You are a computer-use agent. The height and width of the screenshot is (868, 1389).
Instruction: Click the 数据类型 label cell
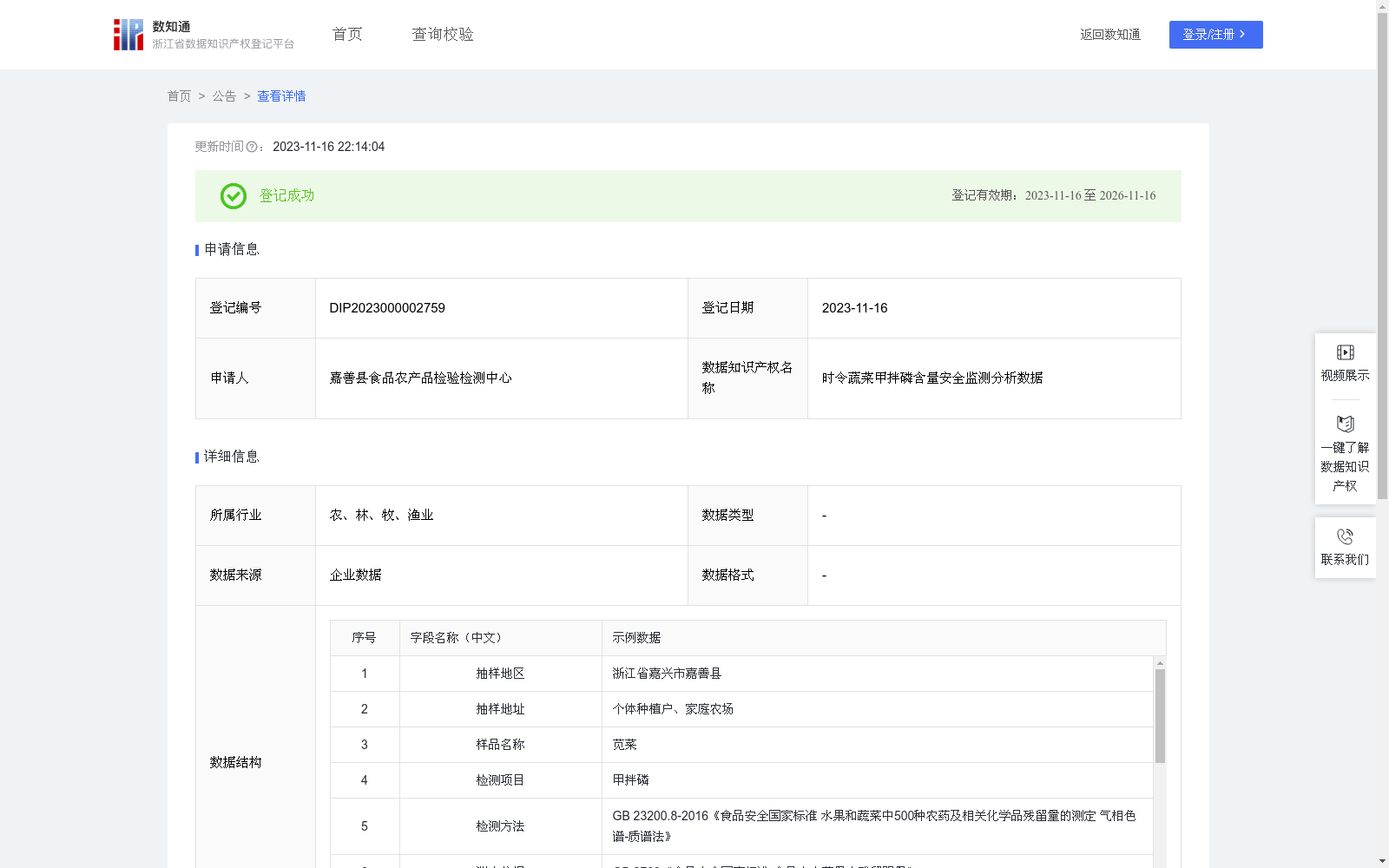pyautogui.click(x=747, y=516)
